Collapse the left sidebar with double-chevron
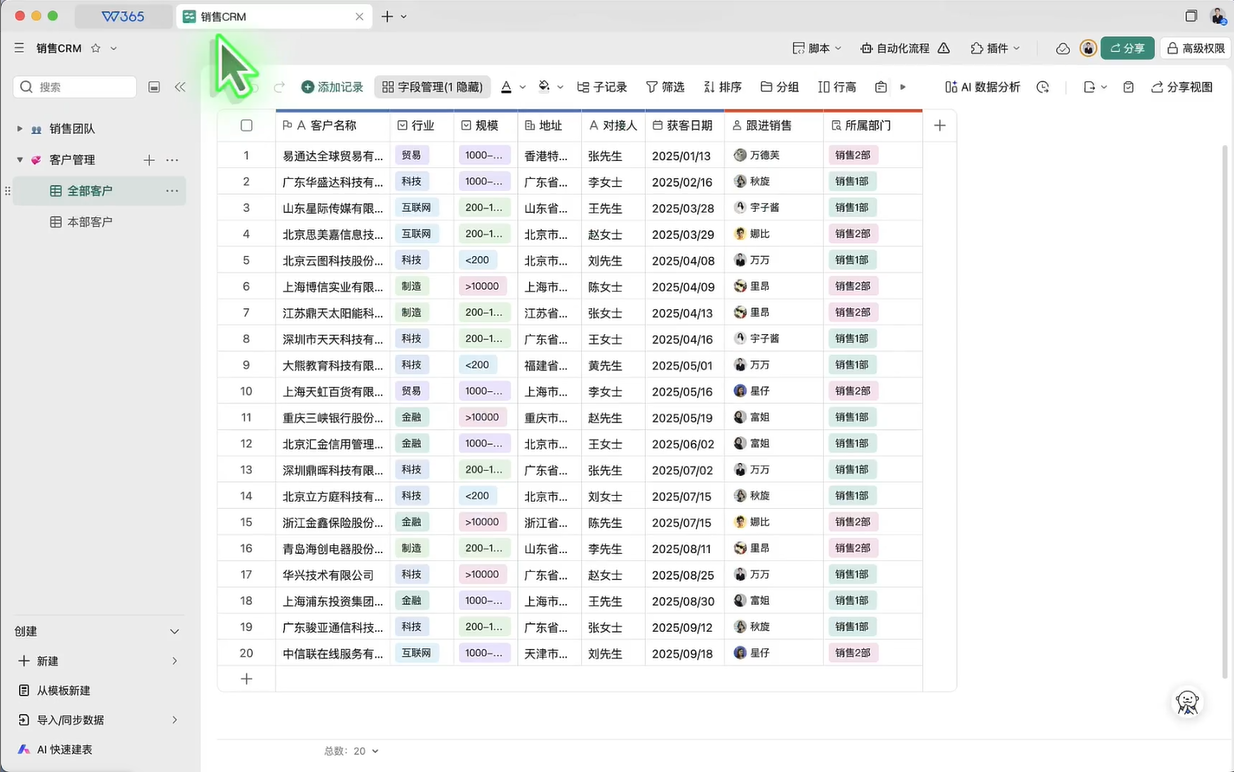Viewport: 1234px width, 772px height. [x=180, y=87]
